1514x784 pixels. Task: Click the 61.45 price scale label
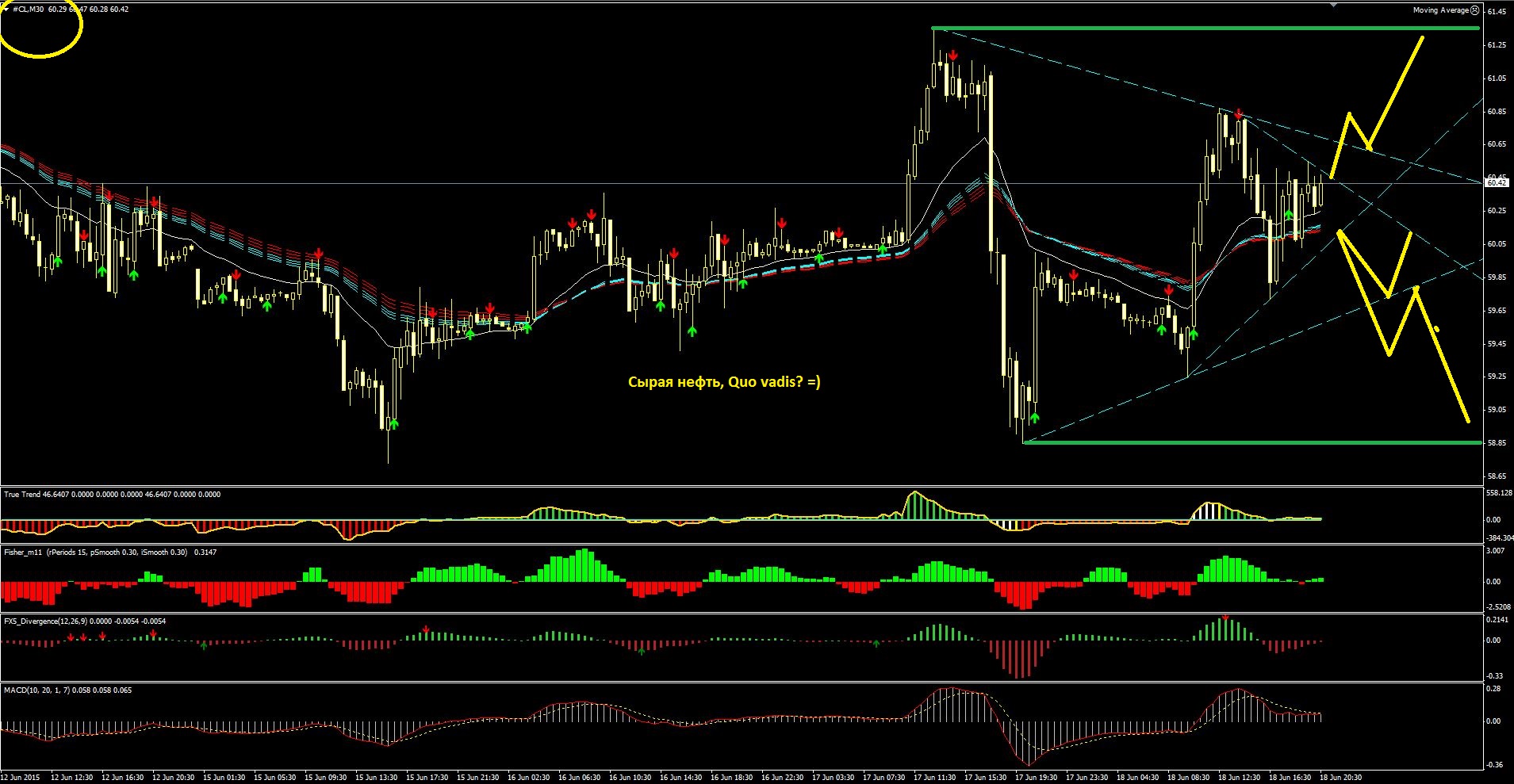1497,12
